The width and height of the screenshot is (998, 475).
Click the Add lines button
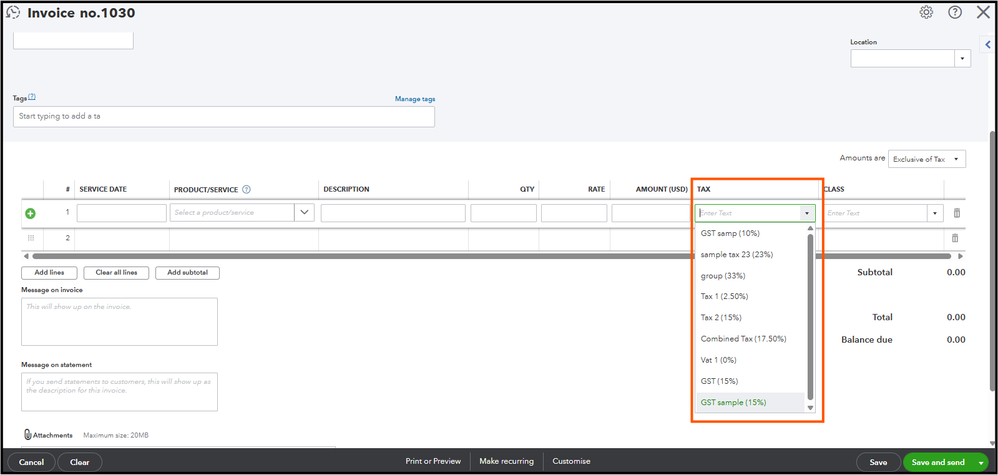[x=50, y=273]
